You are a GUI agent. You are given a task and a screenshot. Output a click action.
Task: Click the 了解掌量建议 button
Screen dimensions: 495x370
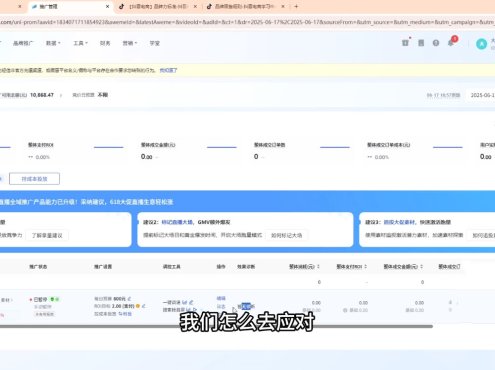click(x=47, y=235)
